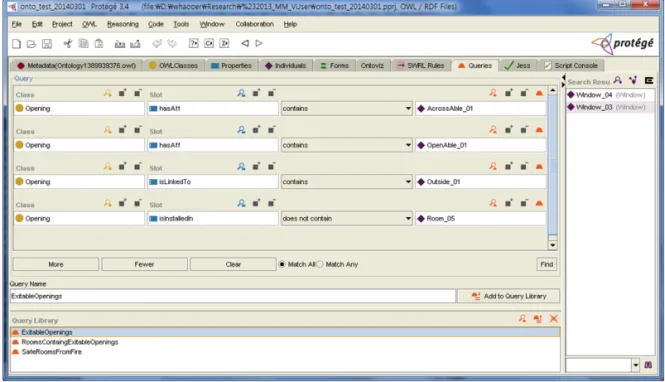Add query icon in the Room_05 row

point(539,203)
